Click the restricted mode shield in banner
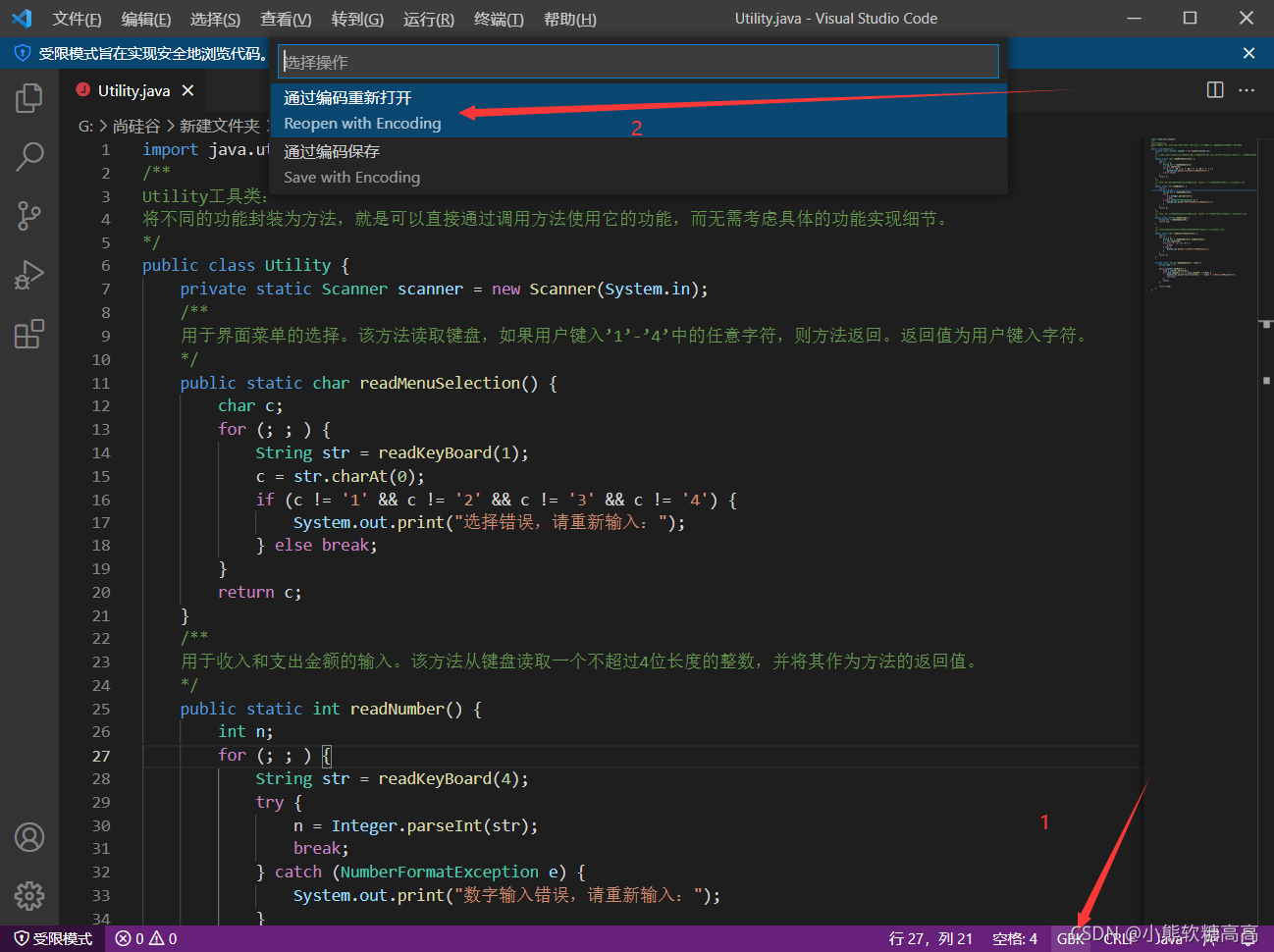 pos(23,53)
